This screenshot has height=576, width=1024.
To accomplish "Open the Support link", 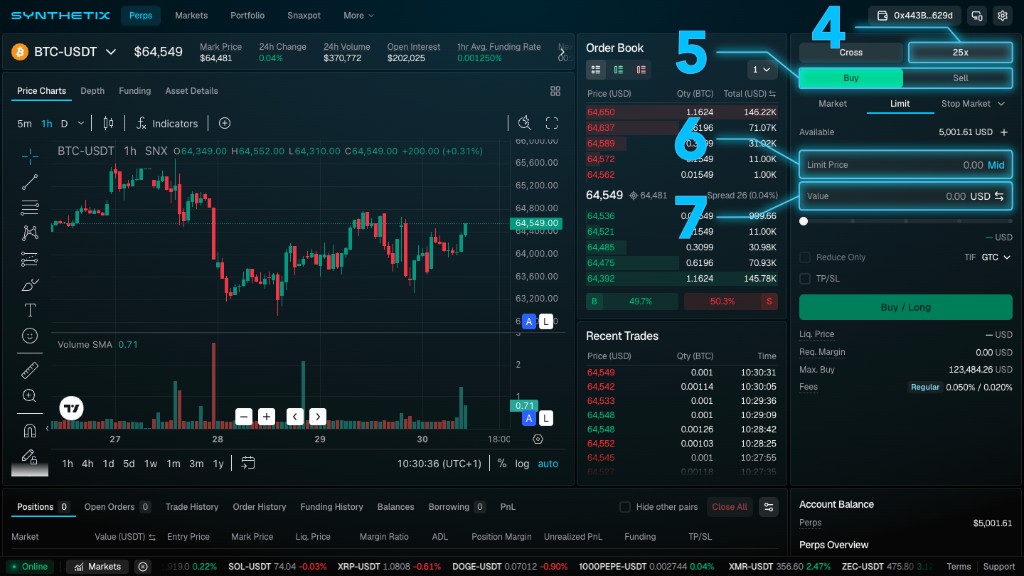I will click(999, 566).
